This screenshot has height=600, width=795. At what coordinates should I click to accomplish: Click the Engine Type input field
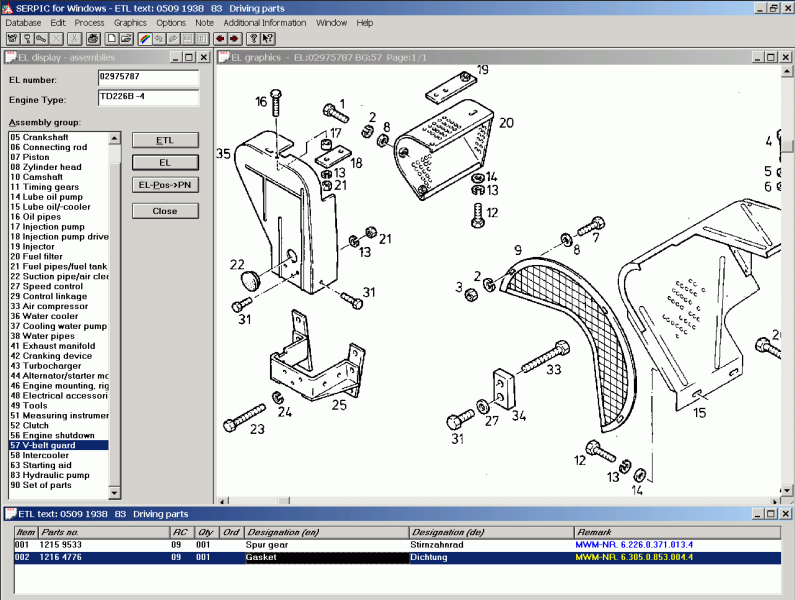148,98
